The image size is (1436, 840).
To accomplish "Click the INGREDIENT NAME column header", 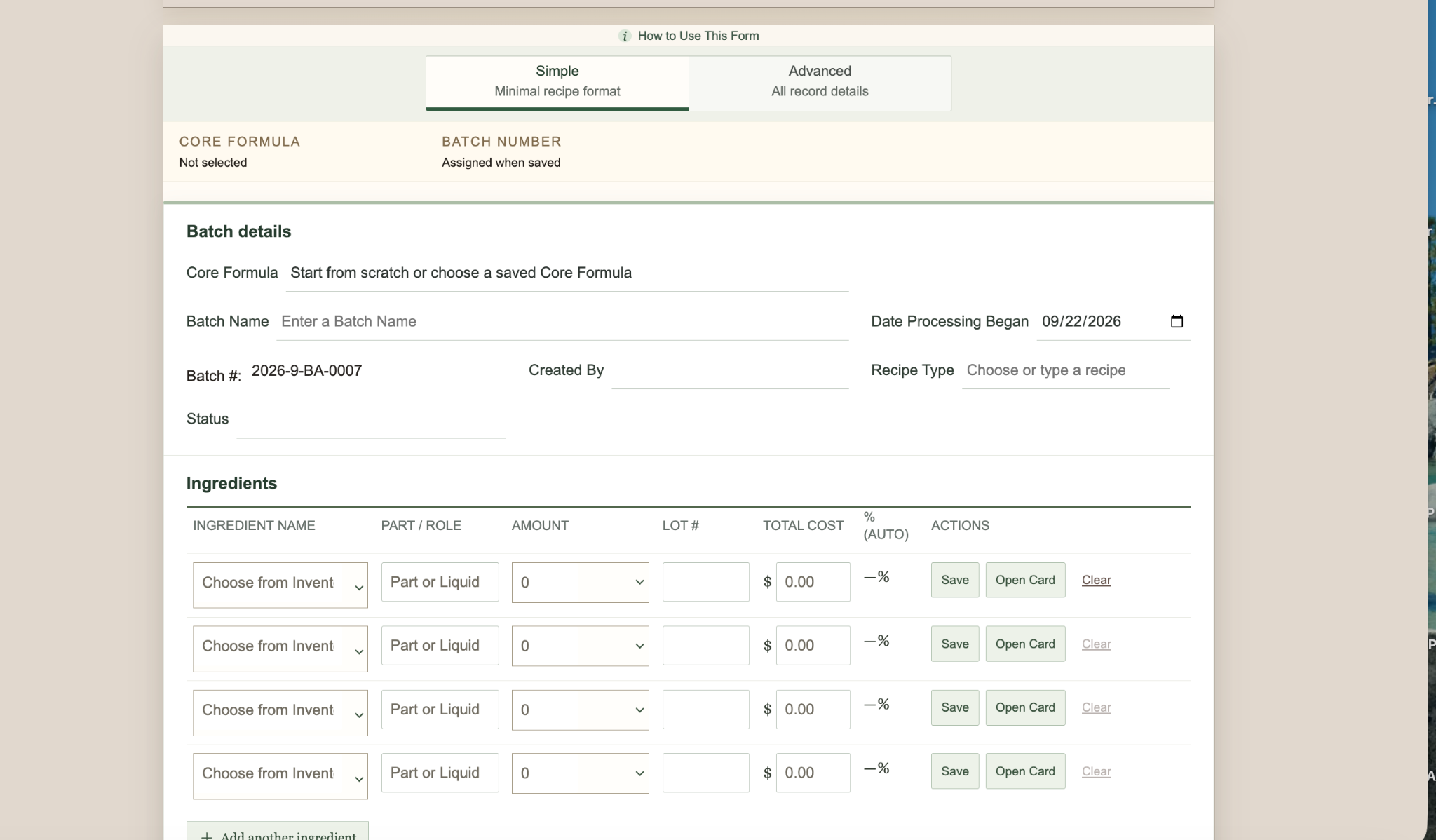I will [254, 526].
